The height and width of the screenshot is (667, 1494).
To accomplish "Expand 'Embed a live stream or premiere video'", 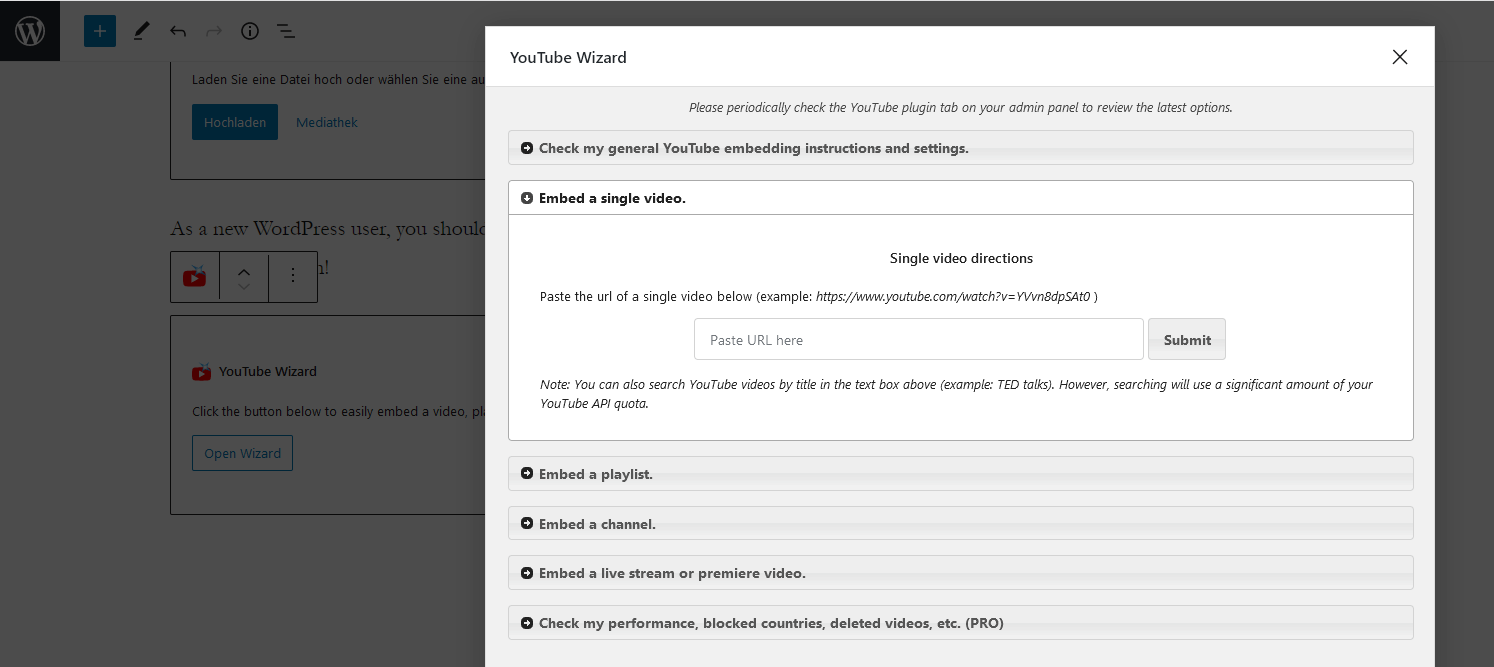I will click(x=961, y=573).
